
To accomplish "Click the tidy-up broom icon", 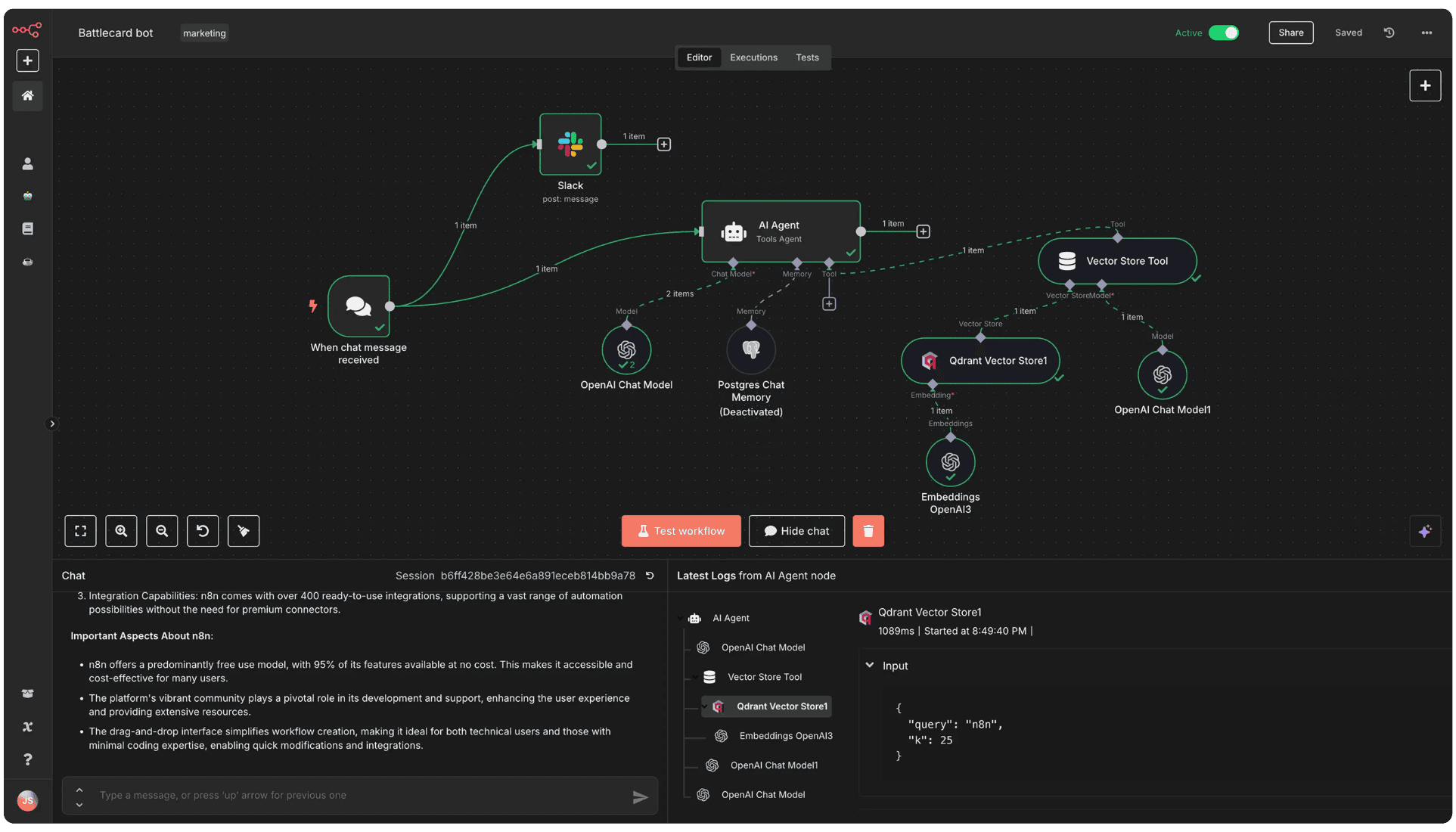I will tap(244, 531).
